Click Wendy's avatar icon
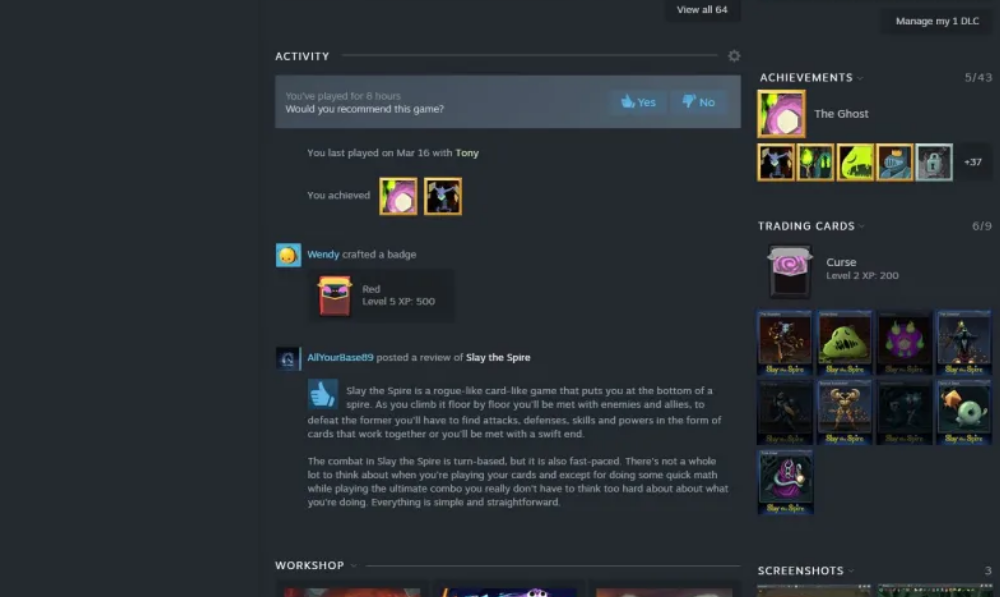This screenshot has height=597, width=1000. [x=288, y=255]
